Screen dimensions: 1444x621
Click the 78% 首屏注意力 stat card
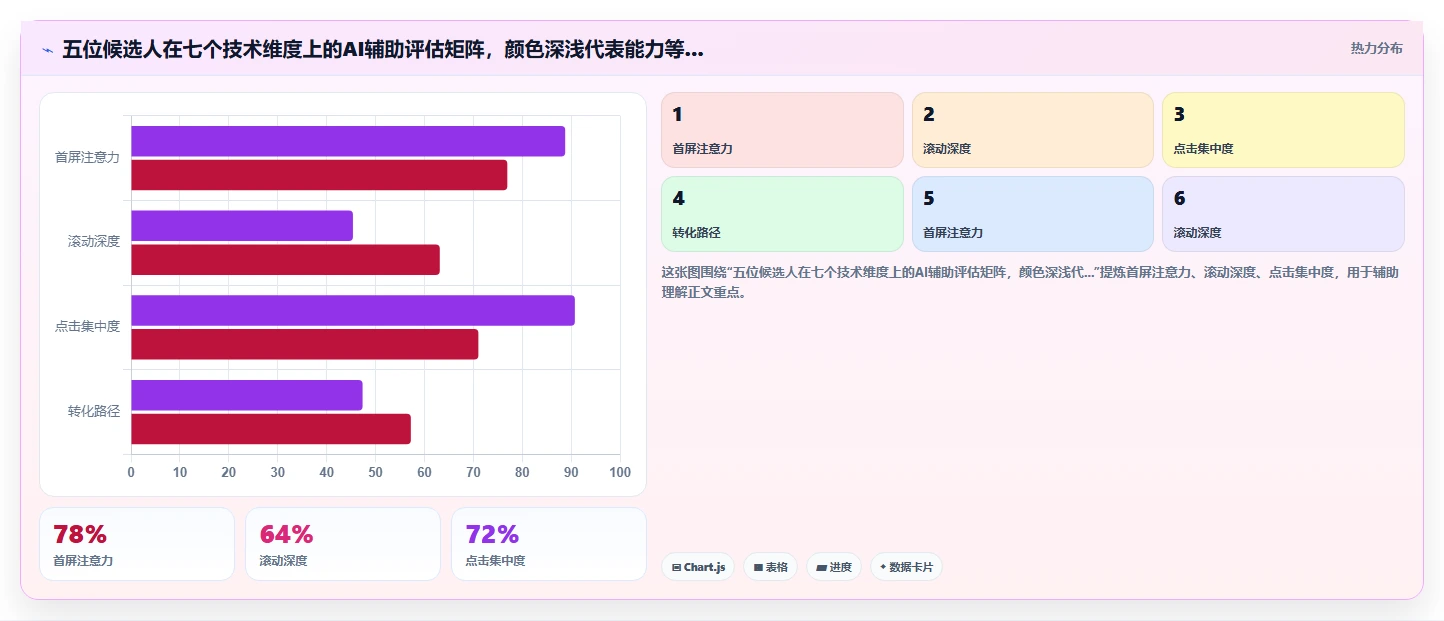pos(137,544)
